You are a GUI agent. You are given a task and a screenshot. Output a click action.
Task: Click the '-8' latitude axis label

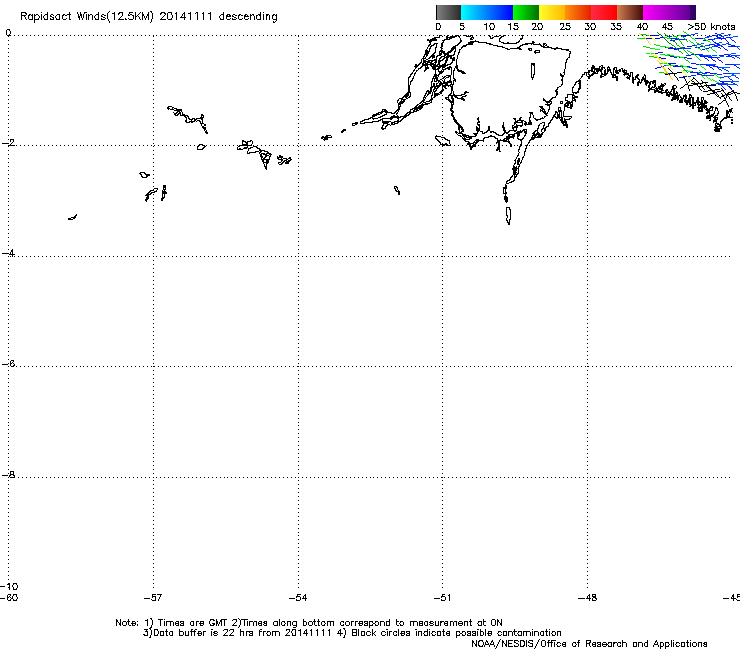[8, 474]
